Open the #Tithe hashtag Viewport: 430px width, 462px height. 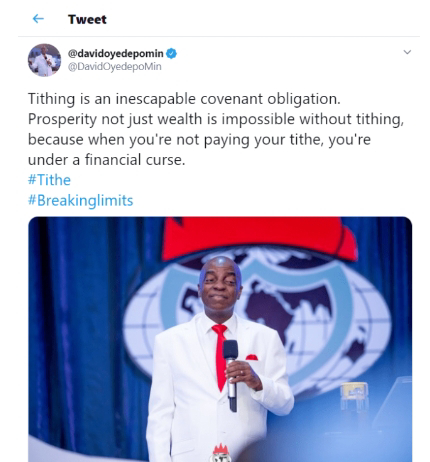49,180
